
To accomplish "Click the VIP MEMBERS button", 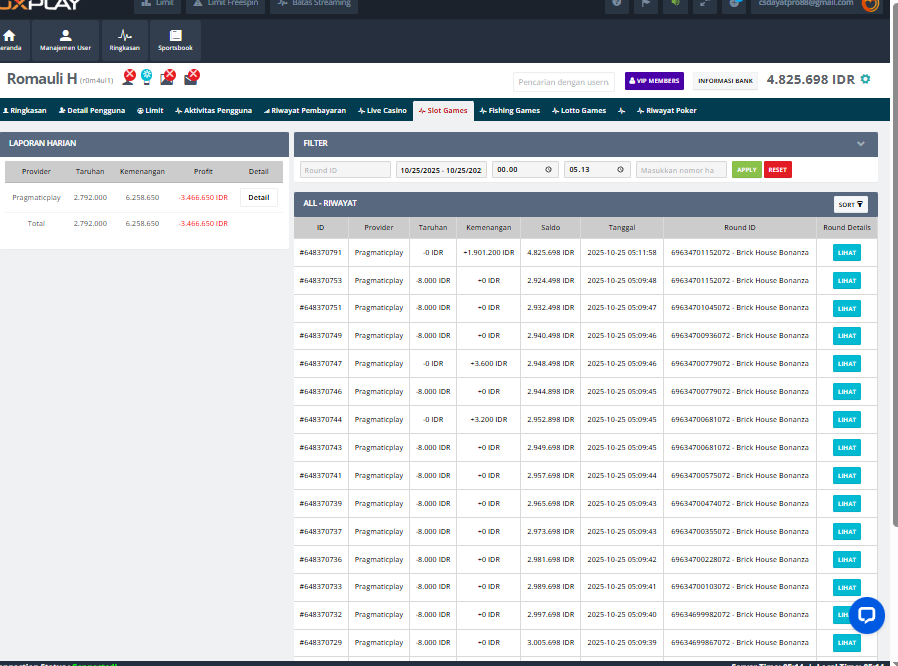I will 654,81.
